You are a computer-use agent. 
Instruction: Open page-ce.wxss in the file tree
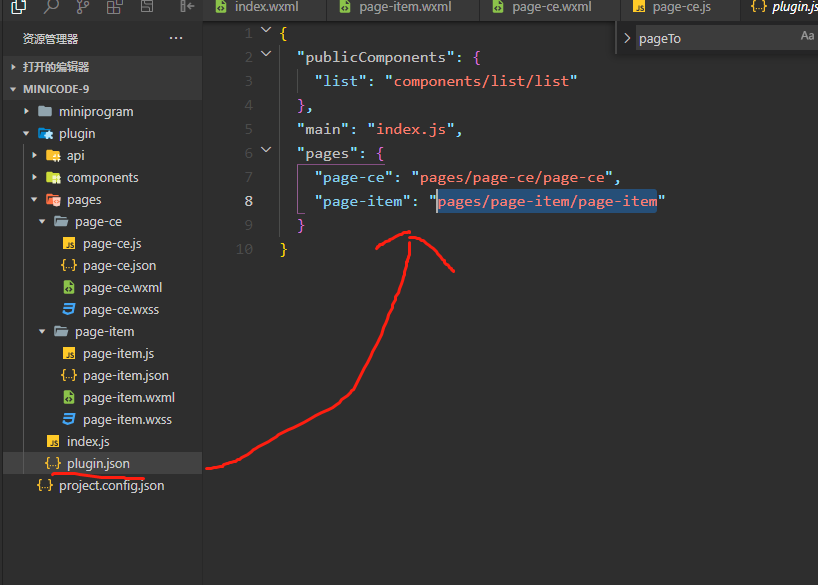tap(121, 309)
